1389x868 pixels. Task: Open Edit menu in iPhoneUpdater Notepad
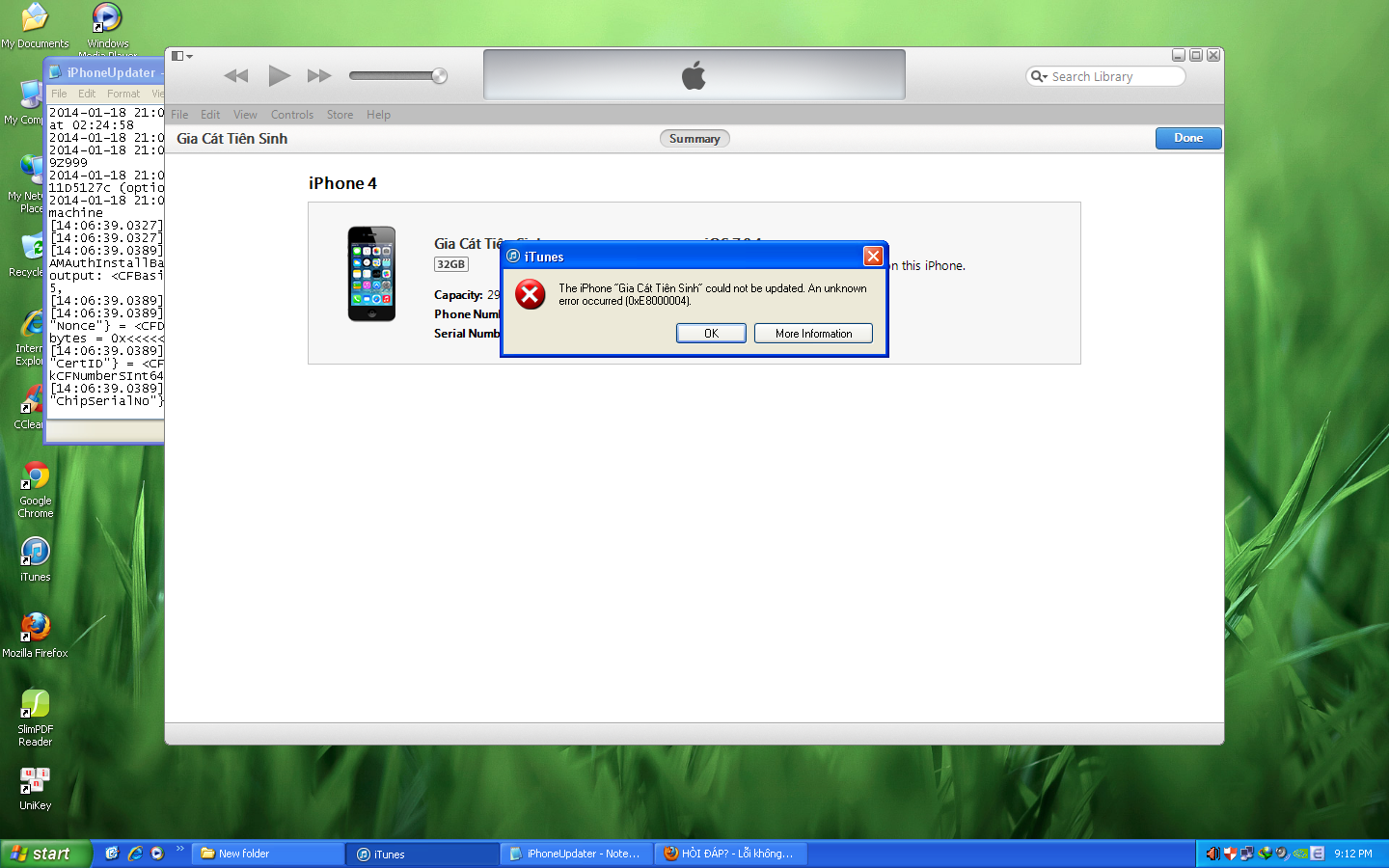[87, 94]
